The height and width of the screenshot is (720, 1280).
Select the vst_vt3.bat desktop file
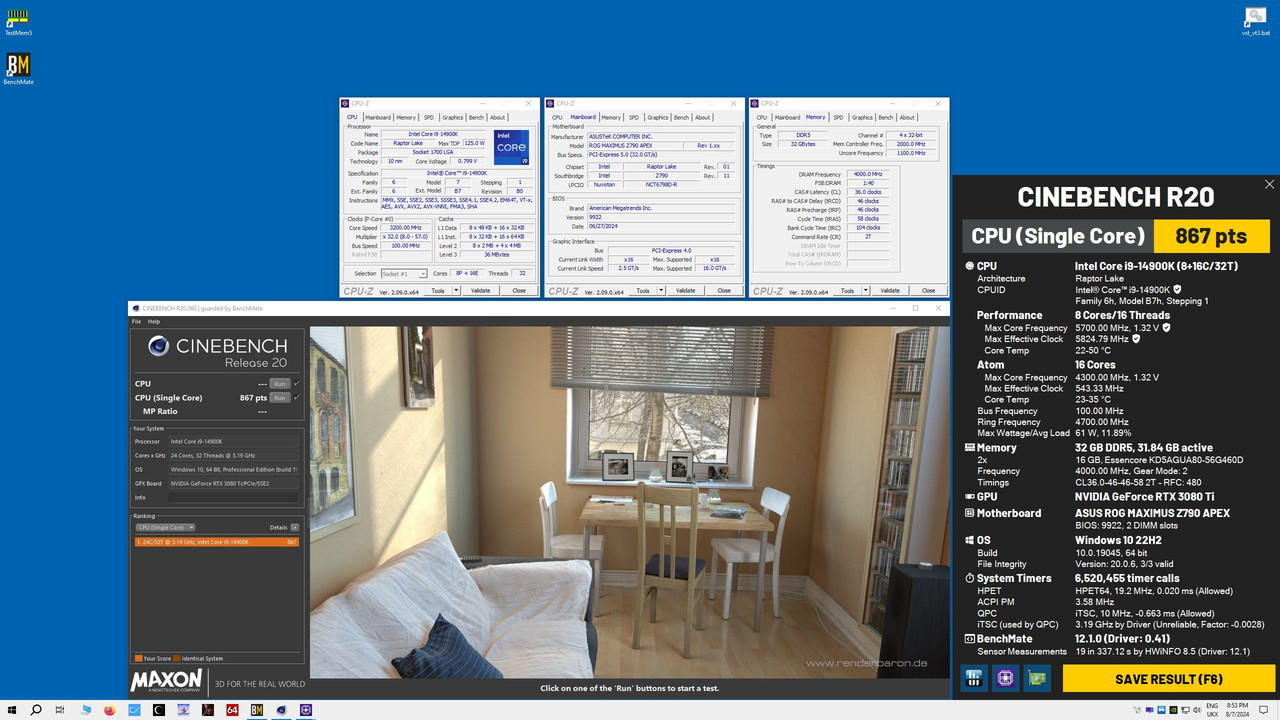tap(1256, 22)
